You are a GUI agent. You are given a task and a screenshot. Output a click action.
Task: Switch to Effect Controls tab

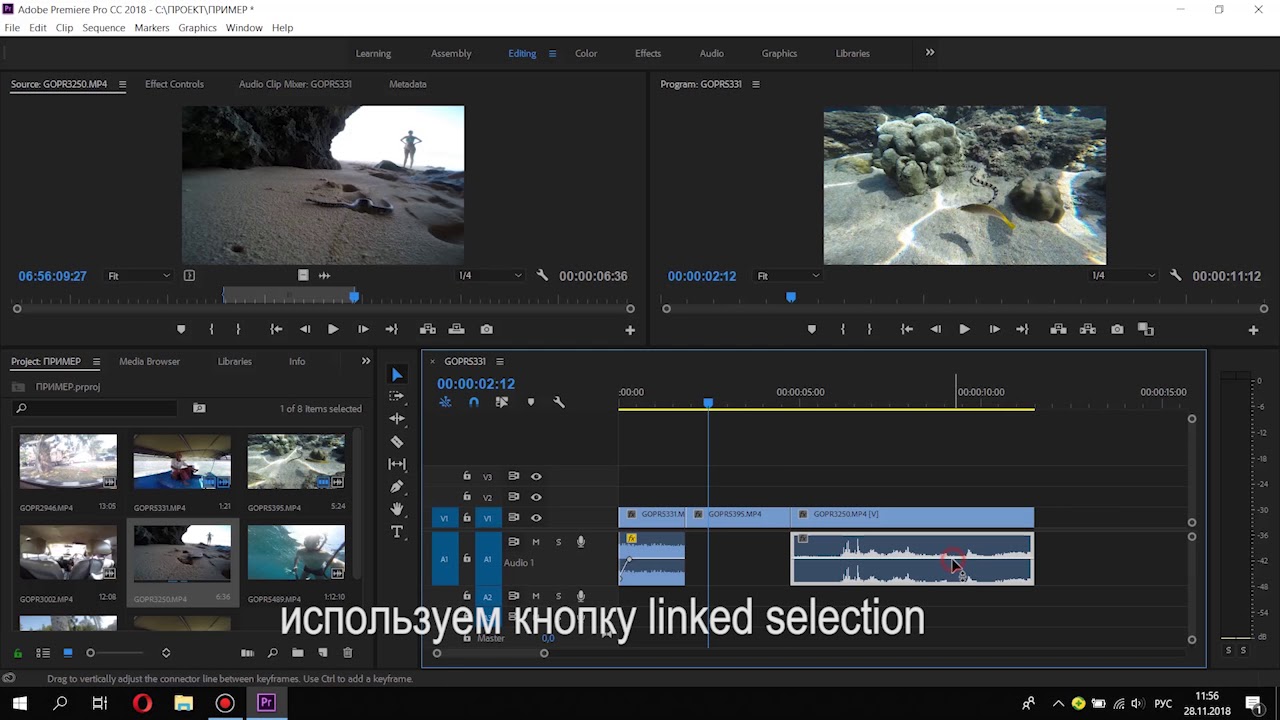174,84
